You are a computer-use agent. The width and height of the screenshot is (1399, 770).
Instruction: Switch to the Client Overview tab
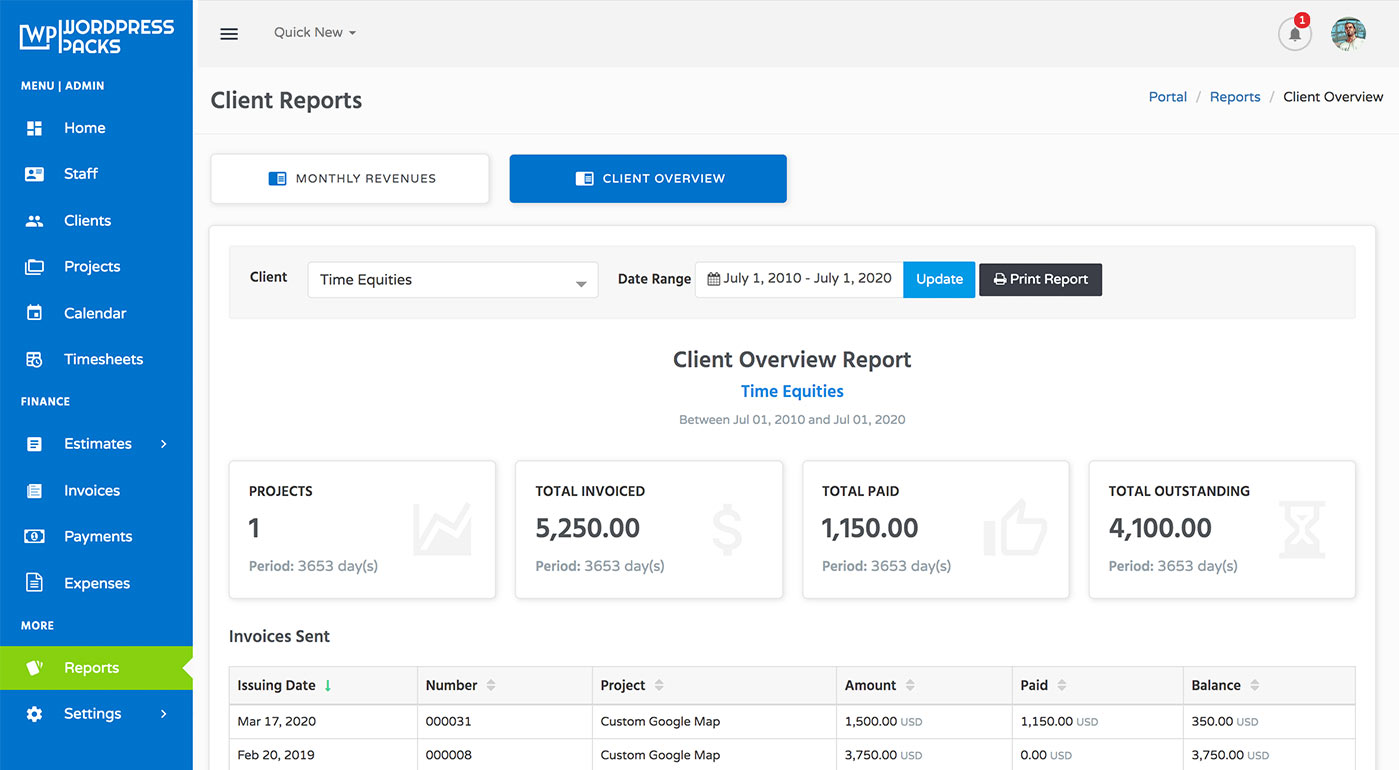click(647, 178)
